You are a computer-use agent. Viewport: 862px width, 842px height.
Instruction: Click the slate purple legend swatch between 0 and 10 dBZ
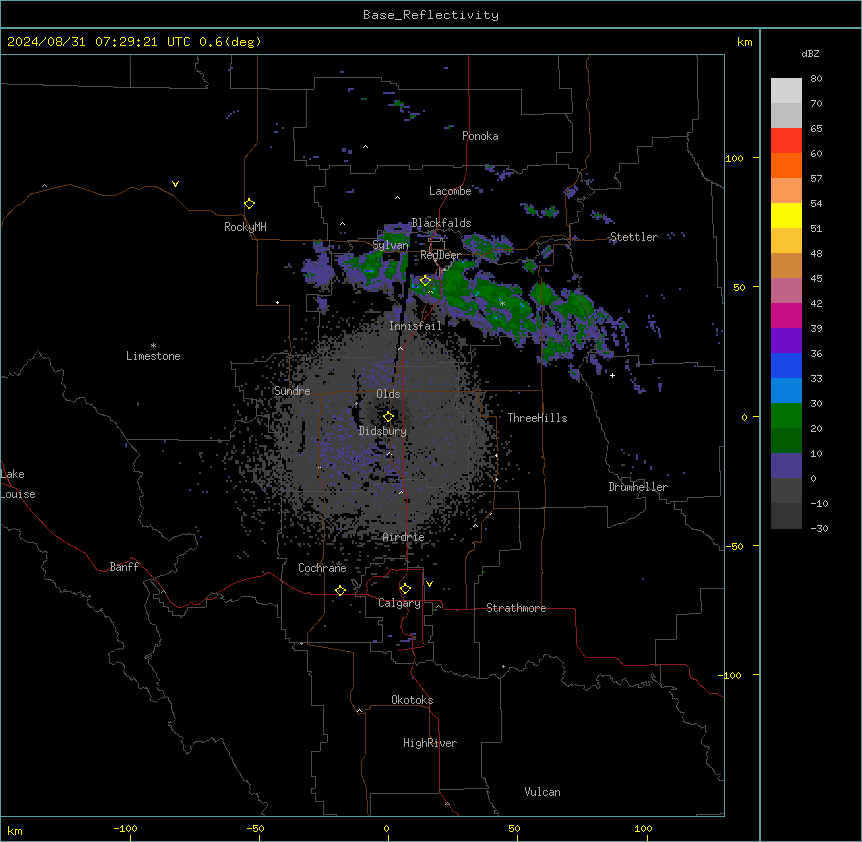786,466
